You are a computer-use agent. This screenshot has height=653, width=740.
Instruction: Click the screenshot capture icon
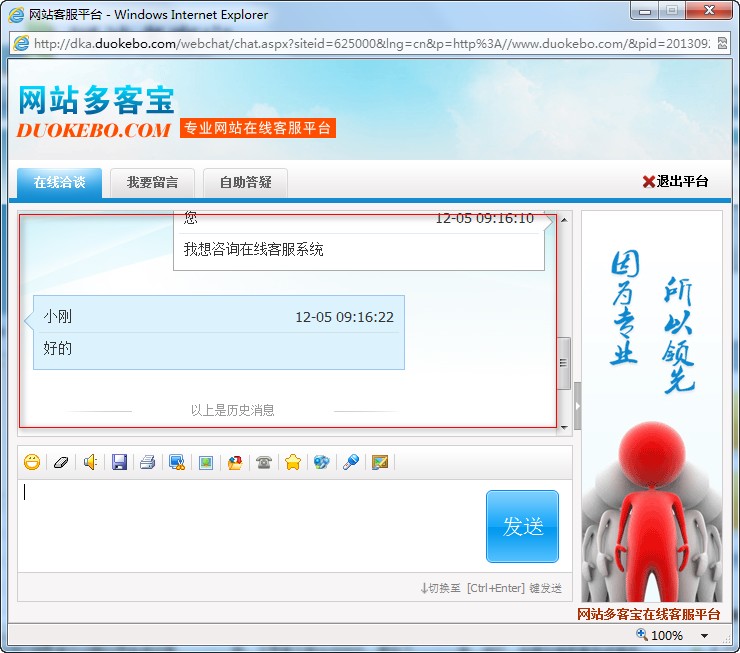tap(177, 462)
